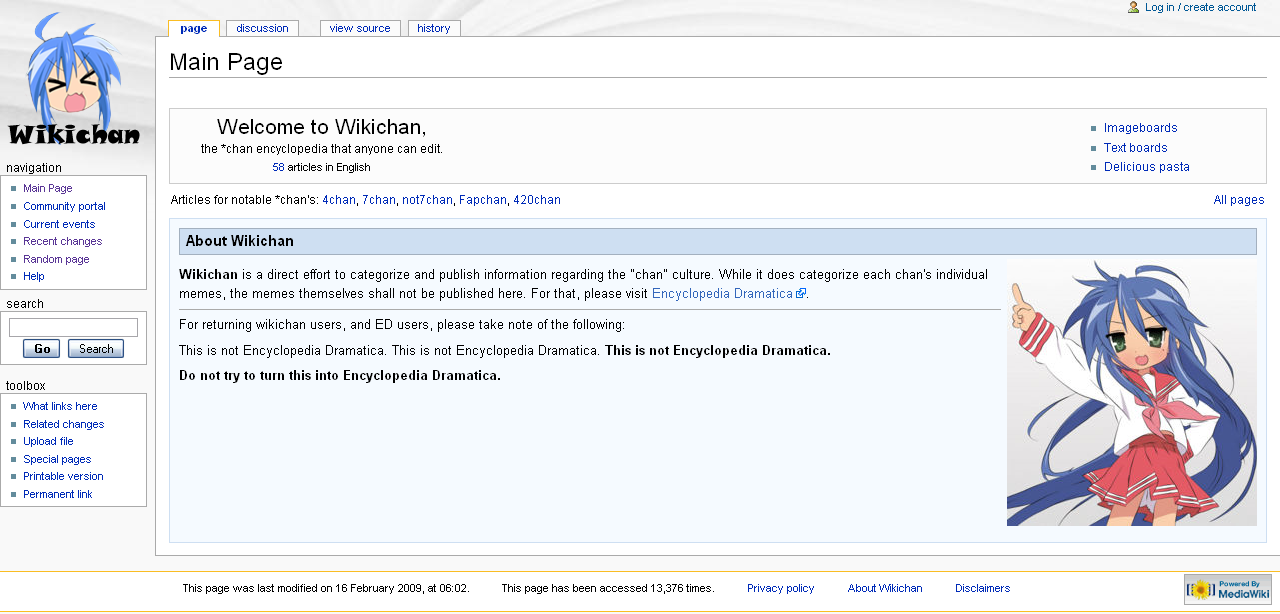This screenshot has width=1280, height=614.
Task: Click the Konata image in About Wikichan box
Action: point(1130,393)
